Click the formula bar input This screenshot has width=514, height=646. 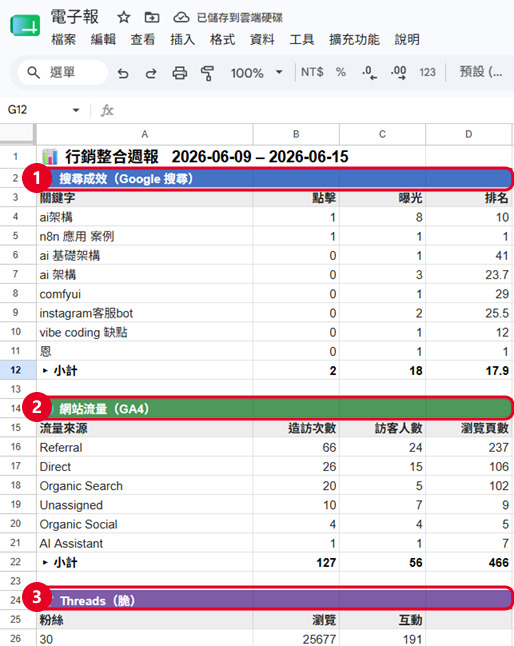(313, 110)
